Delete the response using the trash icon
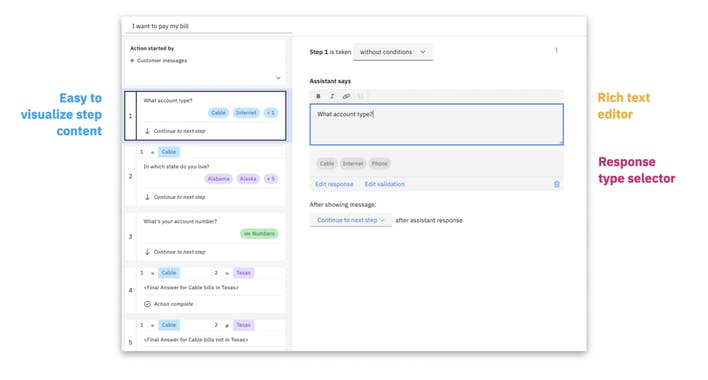Screen dimensions: 708x380 pyautogui.click(x=557, y=184)
